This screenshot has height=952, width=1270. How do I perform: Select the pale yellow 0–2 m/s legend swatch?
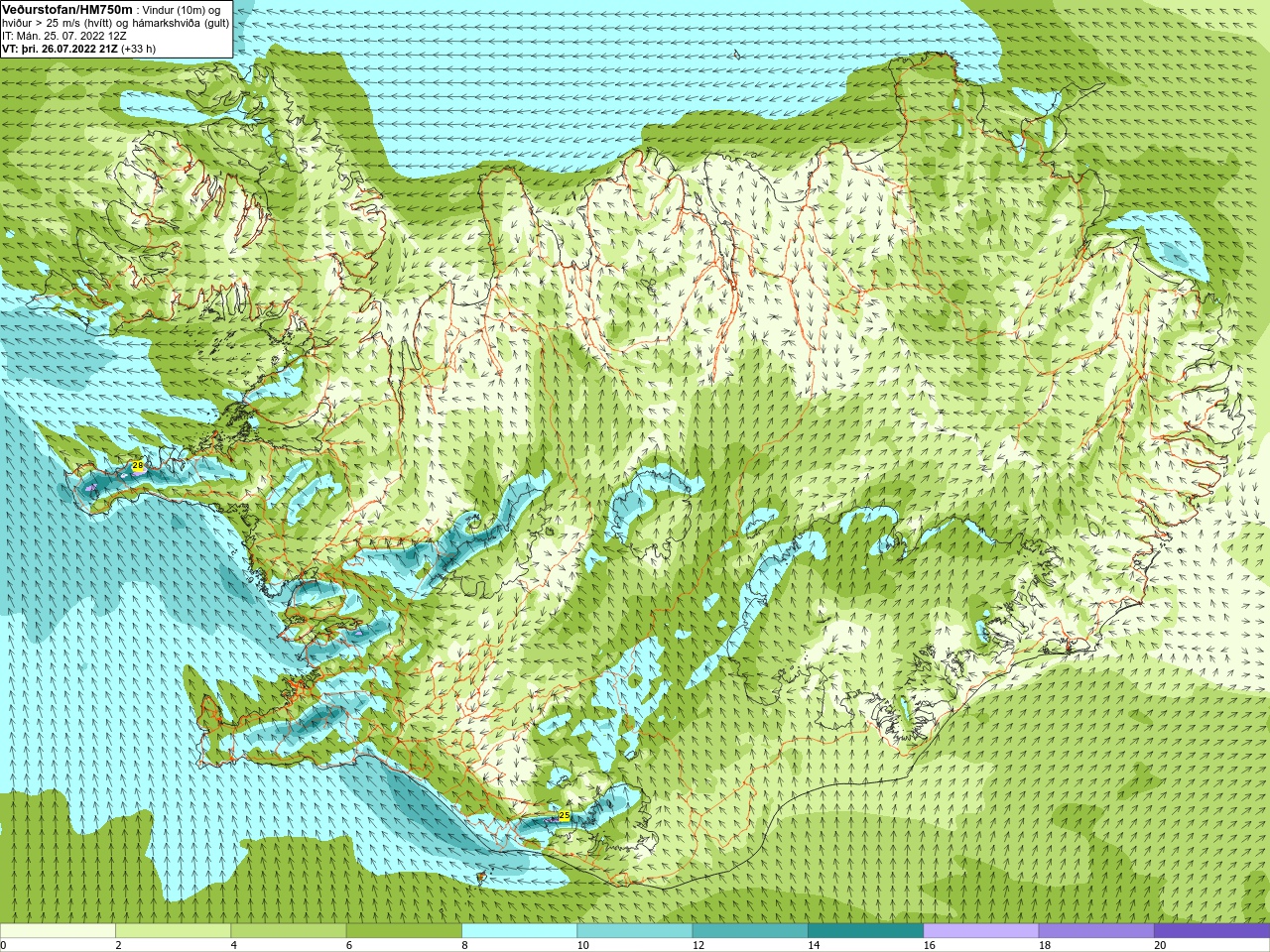pos(58,931)
